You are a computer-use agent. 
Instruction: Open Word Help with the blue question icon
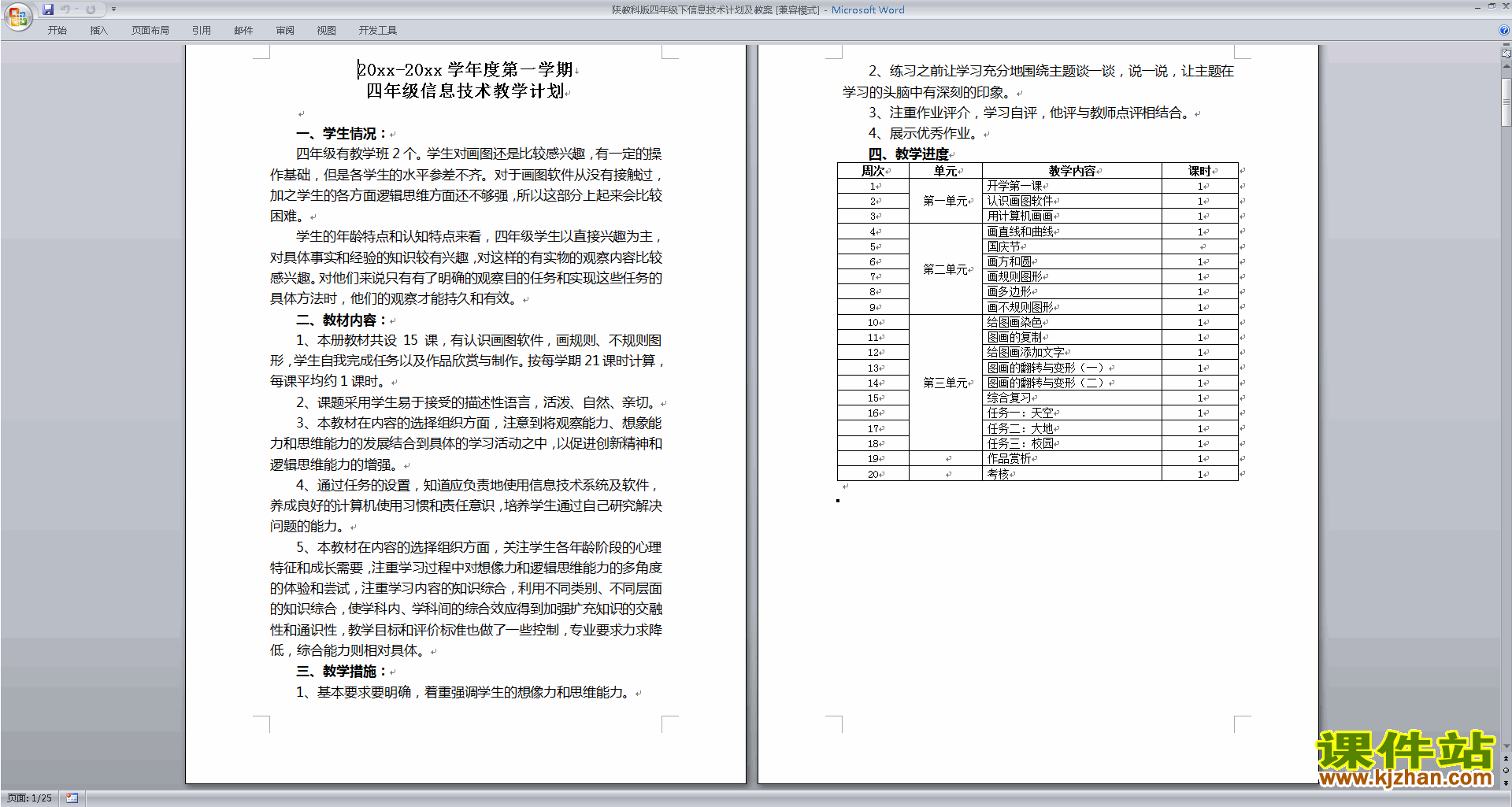[1504, 31]
